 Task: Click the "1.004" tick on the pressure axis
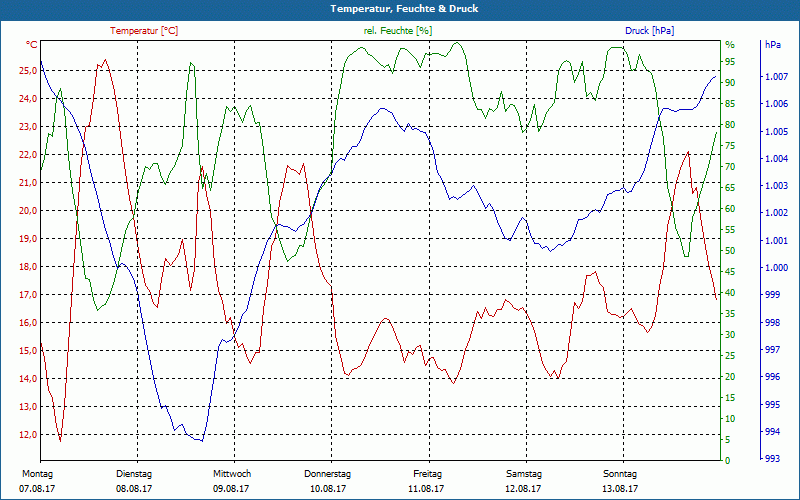(x=777, y=159)
